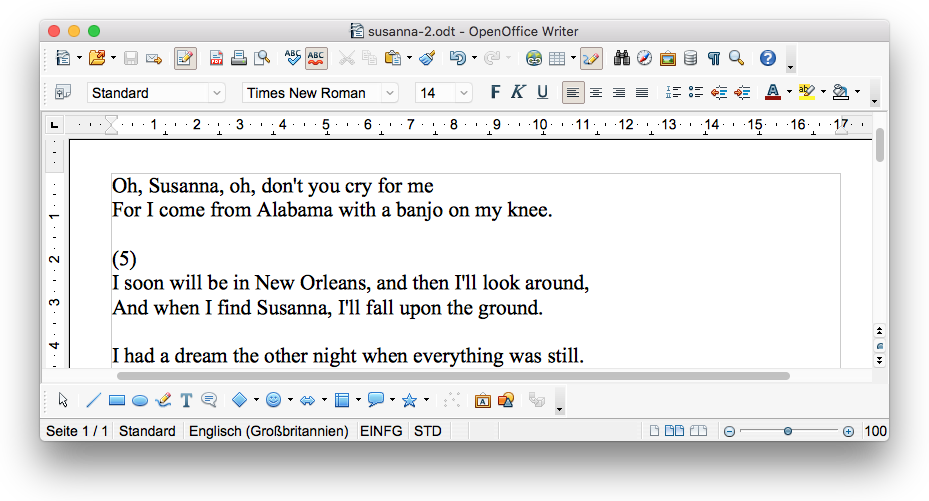Click the STD selection mode
The height and width of the screenshot is (501, 929).
pyautogui.click(x=428, y=431)
